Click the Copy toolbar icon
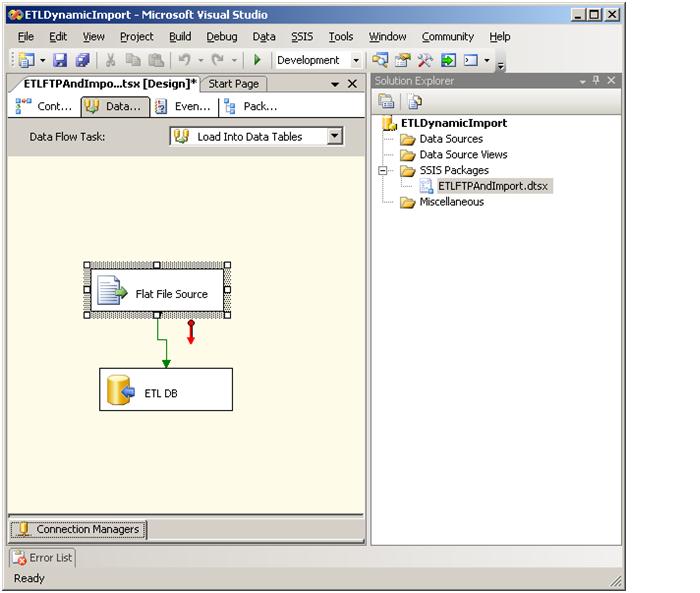700x593 pixels. [133, 60]
